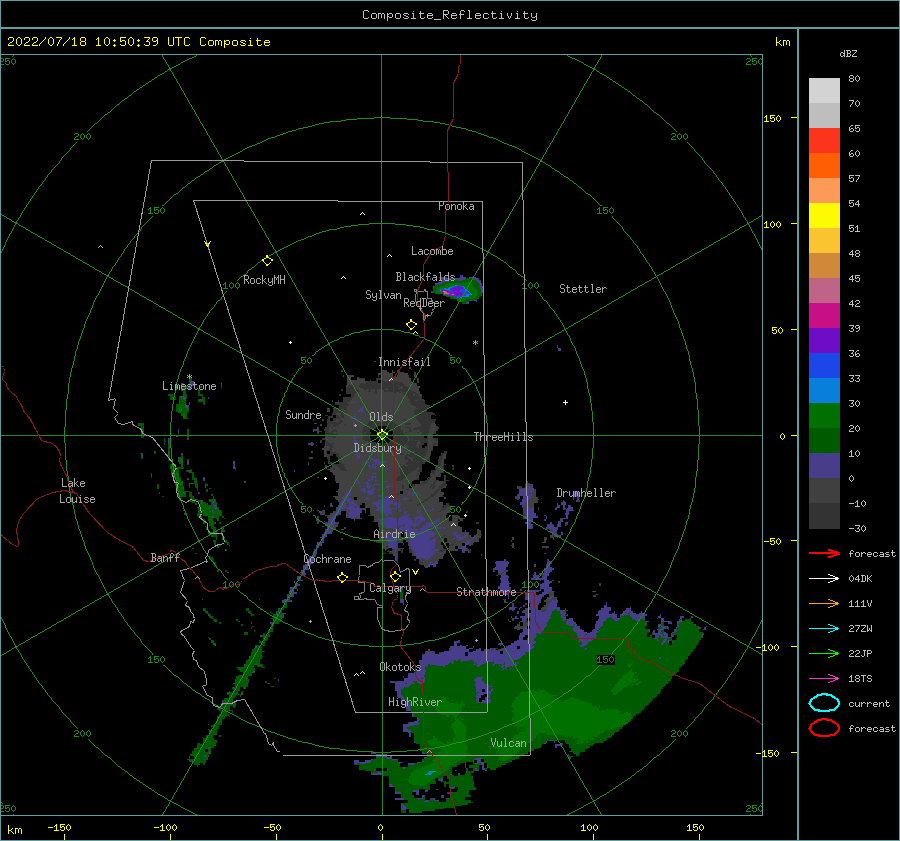The image size is (900, 841).
Task: Click the Airdrie city label
Action: point(394,534)
